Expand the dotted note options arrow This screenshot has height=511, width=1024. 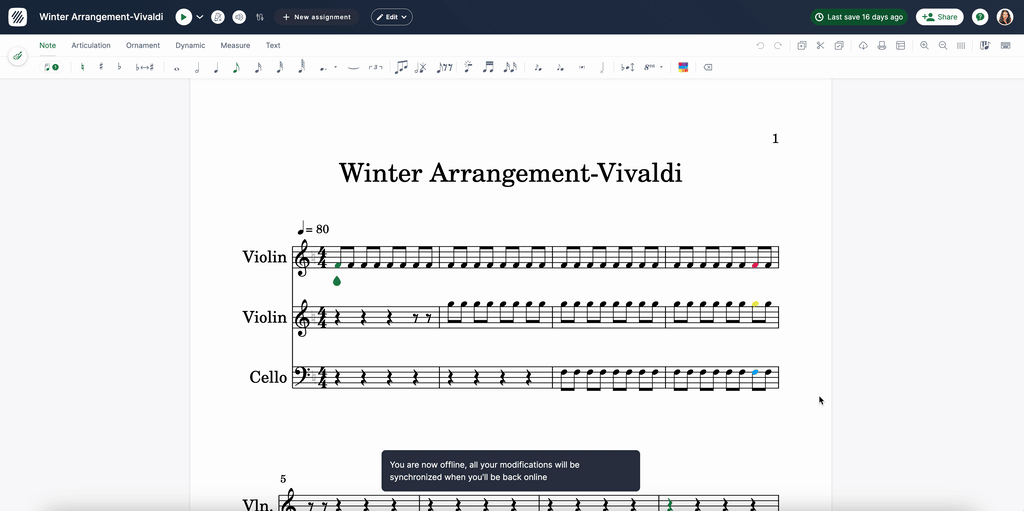(336, 67)
